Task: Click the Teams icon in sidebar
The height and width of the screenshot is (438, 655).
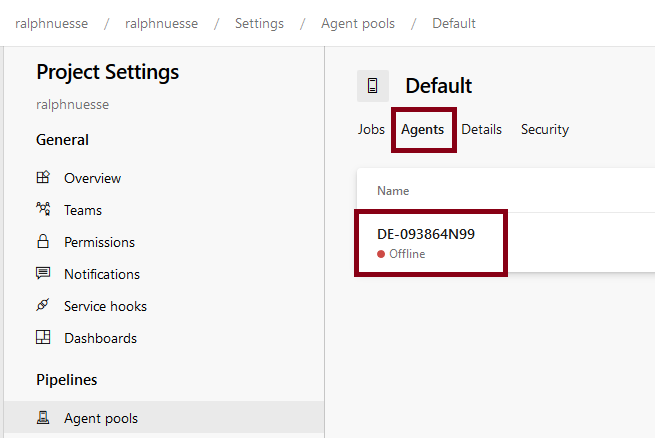Action: tap(43, 210)
